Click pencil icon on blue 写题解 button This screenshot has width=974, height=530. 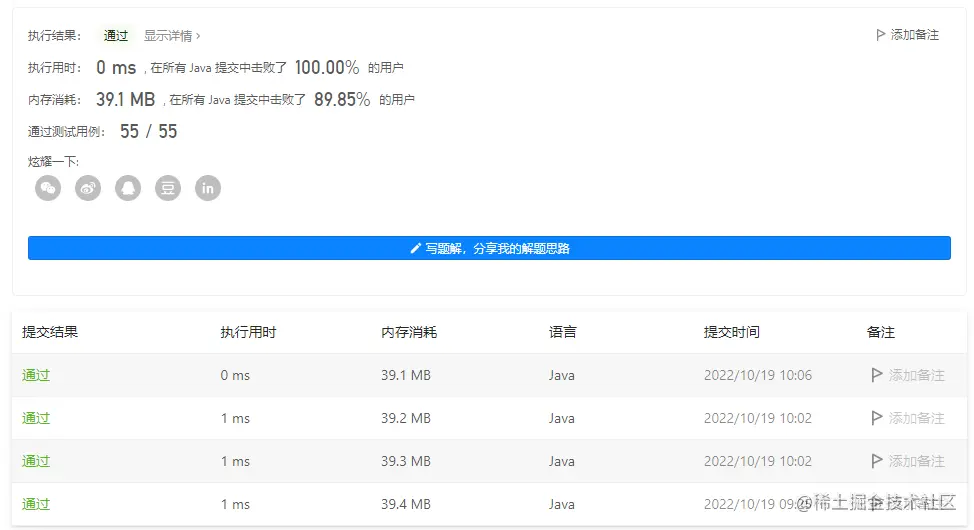(416, 249)
